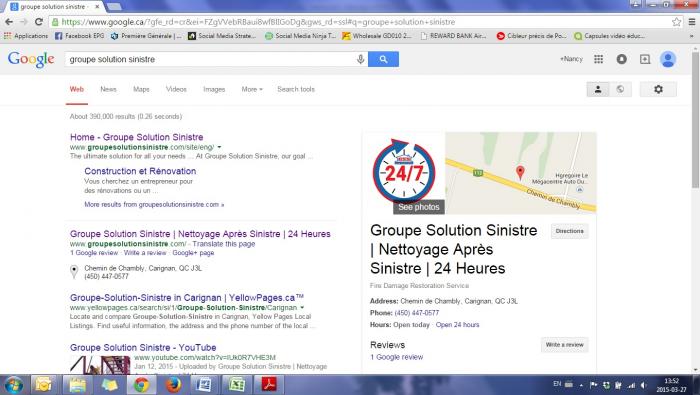Open the Google apps grid icon
This screenshot has width=700, height=395.
tap(598, 59)
